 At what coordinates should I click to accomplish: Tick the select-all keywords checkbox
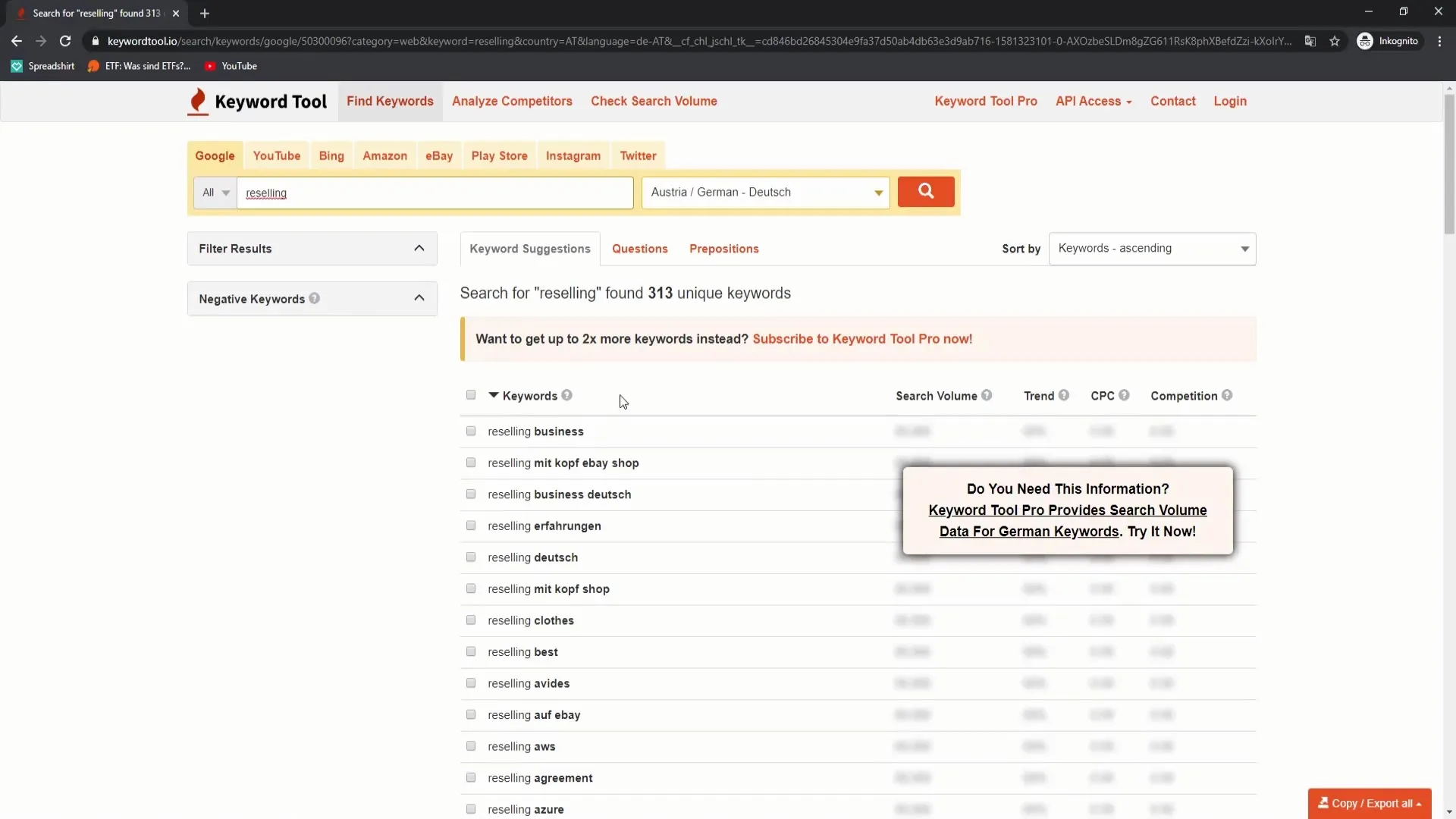pos(471,394)
